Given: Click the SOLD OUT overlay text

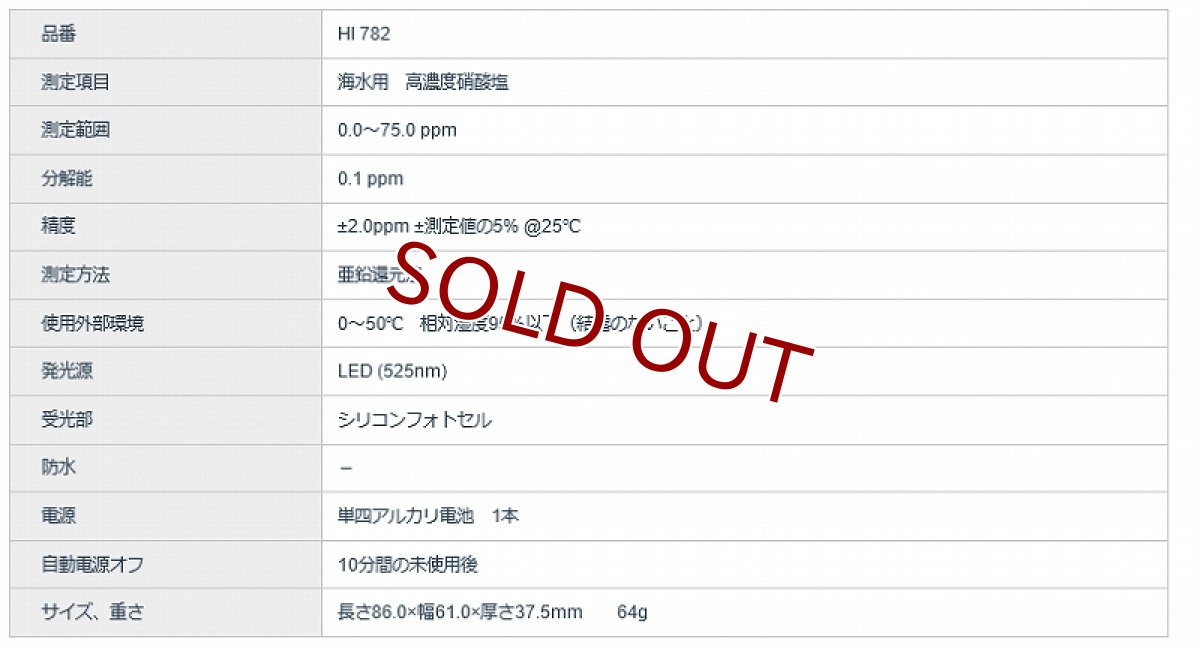Looking at the screenshot, I should 600,322.
